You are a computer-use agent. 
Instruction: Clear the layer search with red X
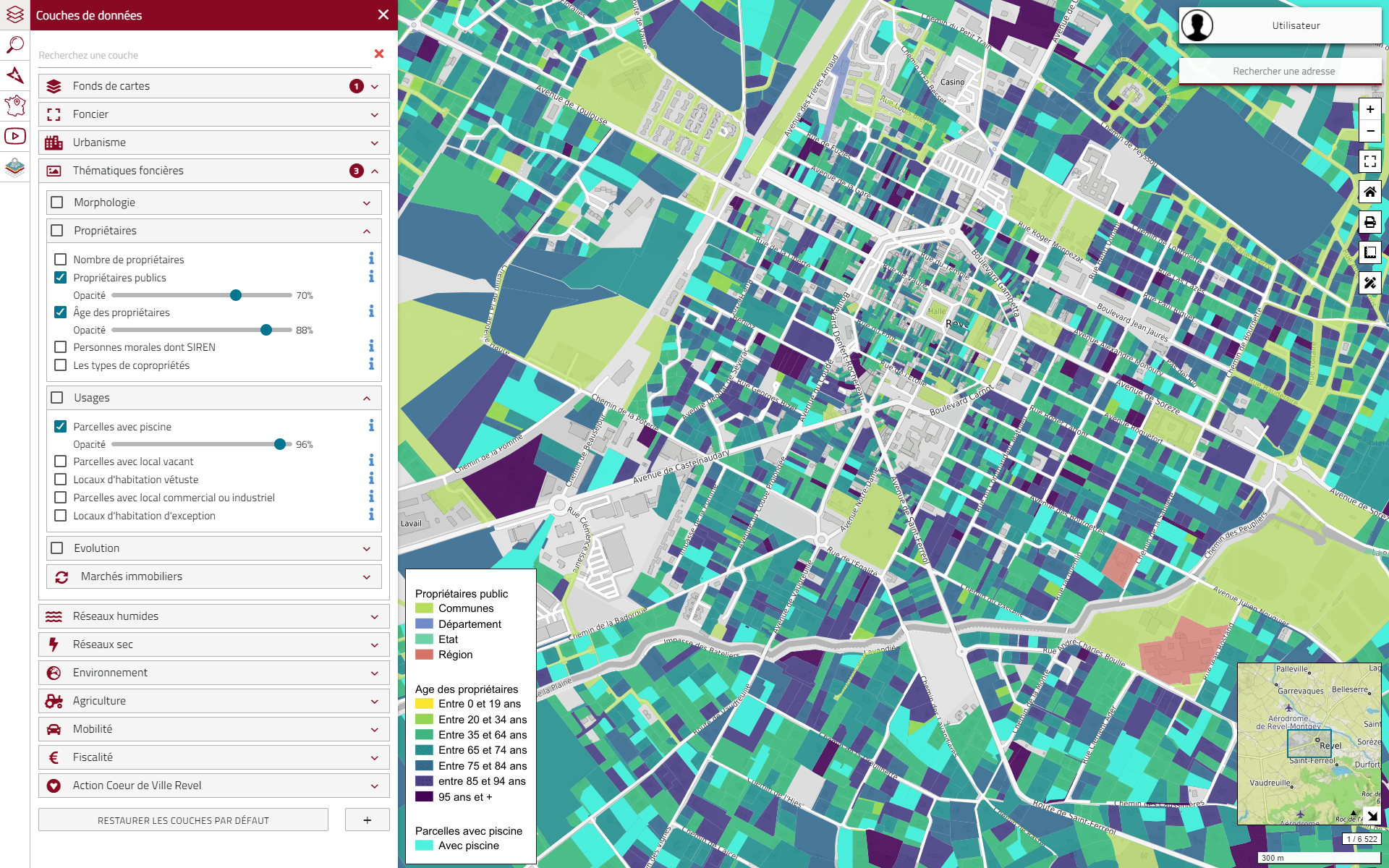tap(379, 54)
